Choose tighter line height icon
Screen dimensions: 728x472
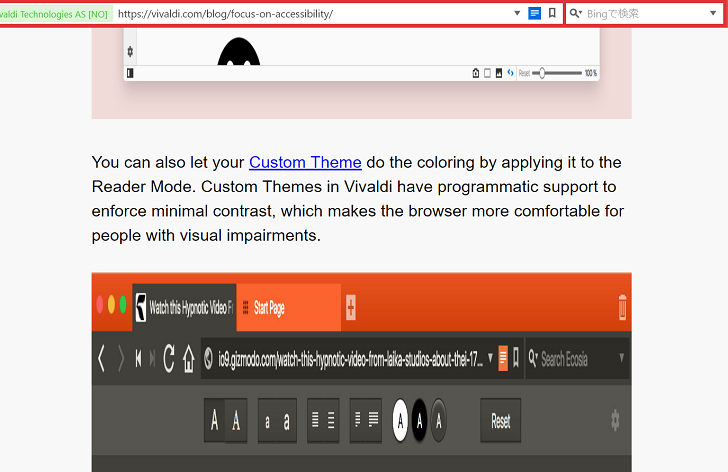pos(315,420)
